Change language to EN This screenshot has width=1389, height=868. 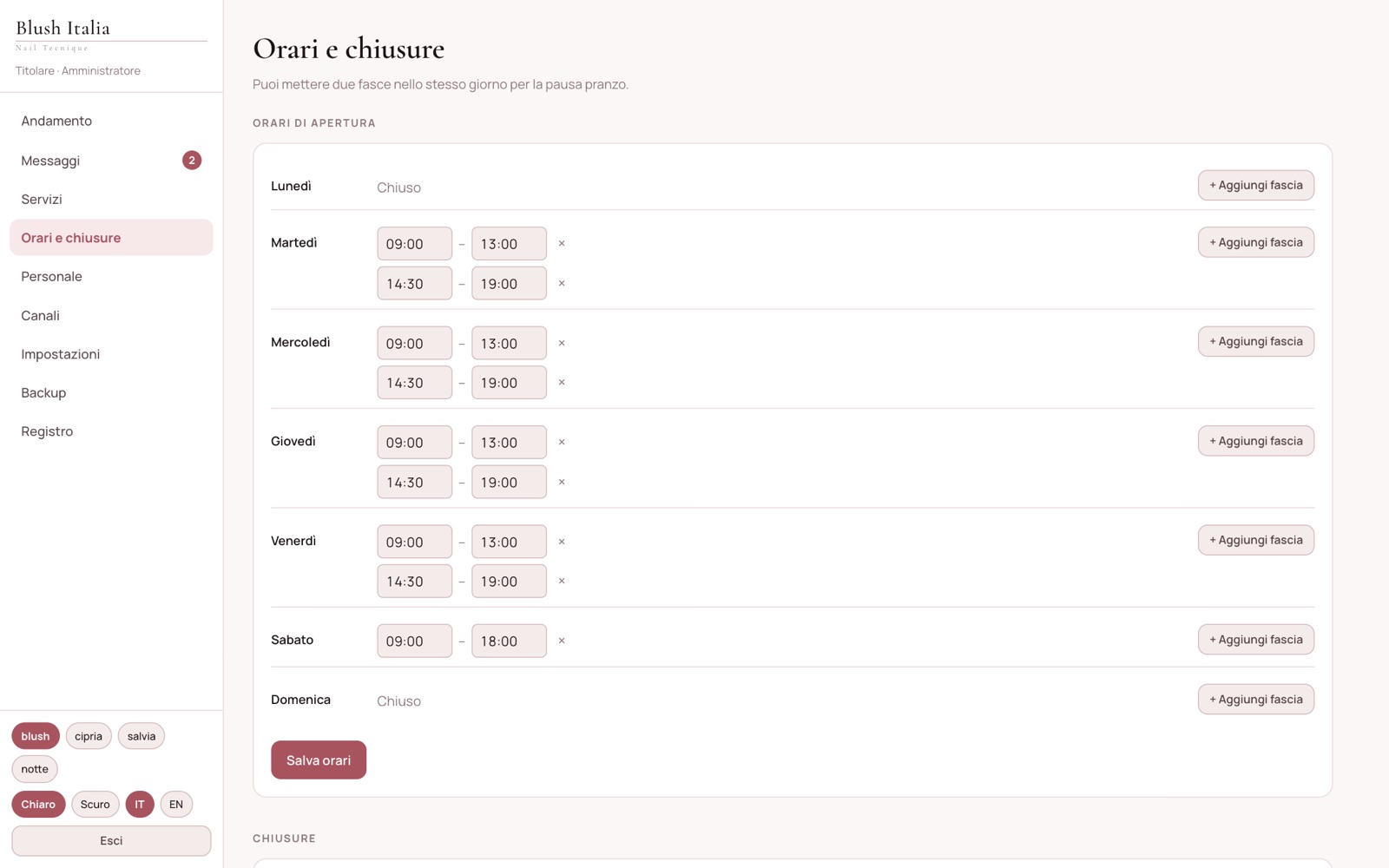tap(176, 805)
